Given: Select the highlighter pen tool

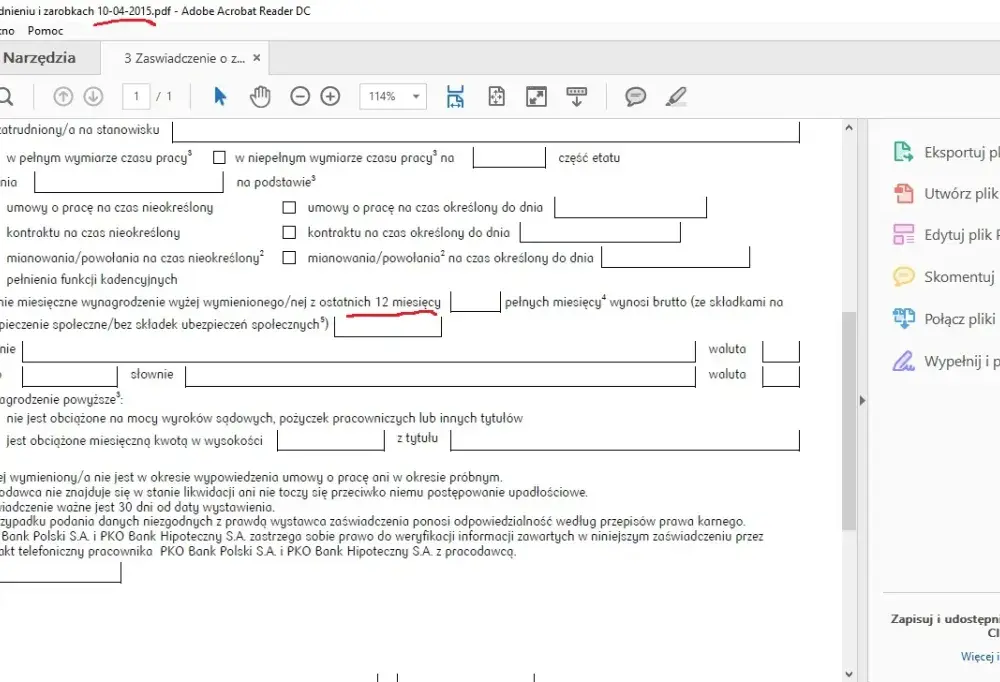Looking at the screenshot, I should click(x=675, y=96).
